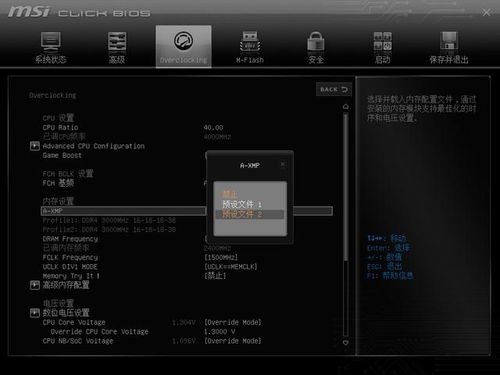Click Profile2: DDR4 3000MHz info line
Image resolution: width=500 pixels, height=375 pixels.
[109, 230]
